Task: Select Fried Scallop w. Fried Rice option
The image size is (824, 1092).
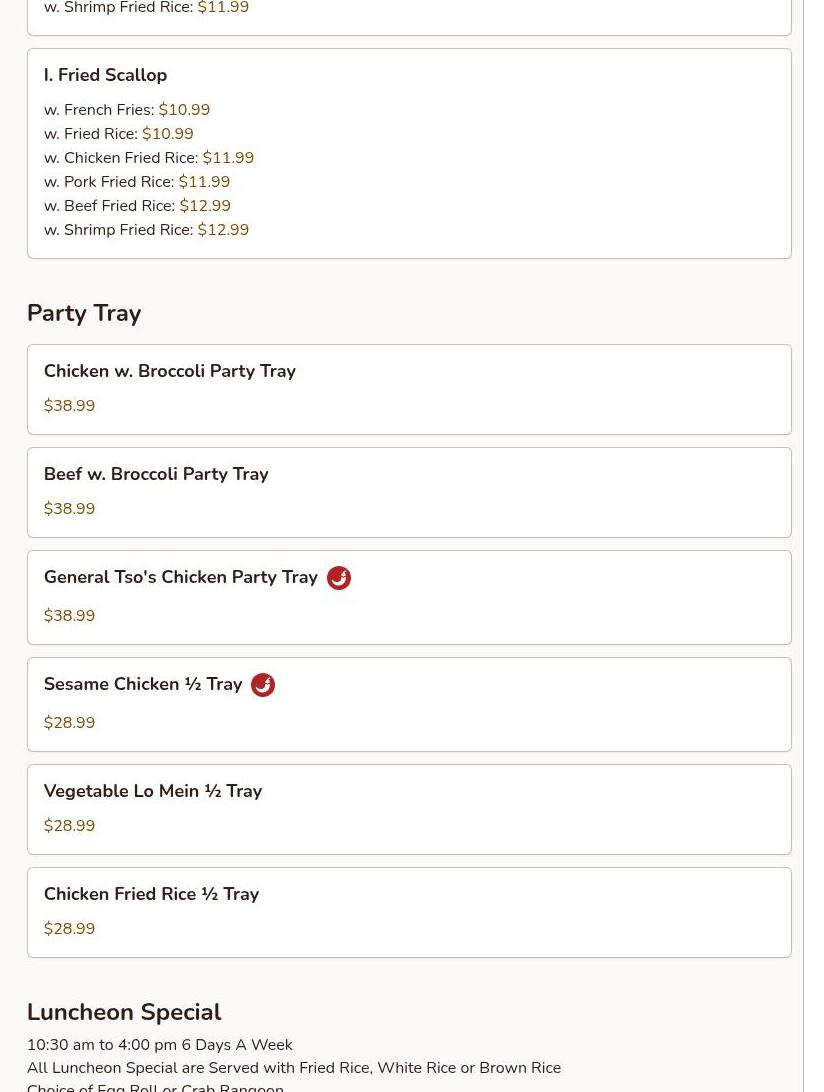Action: pos(118,134)
